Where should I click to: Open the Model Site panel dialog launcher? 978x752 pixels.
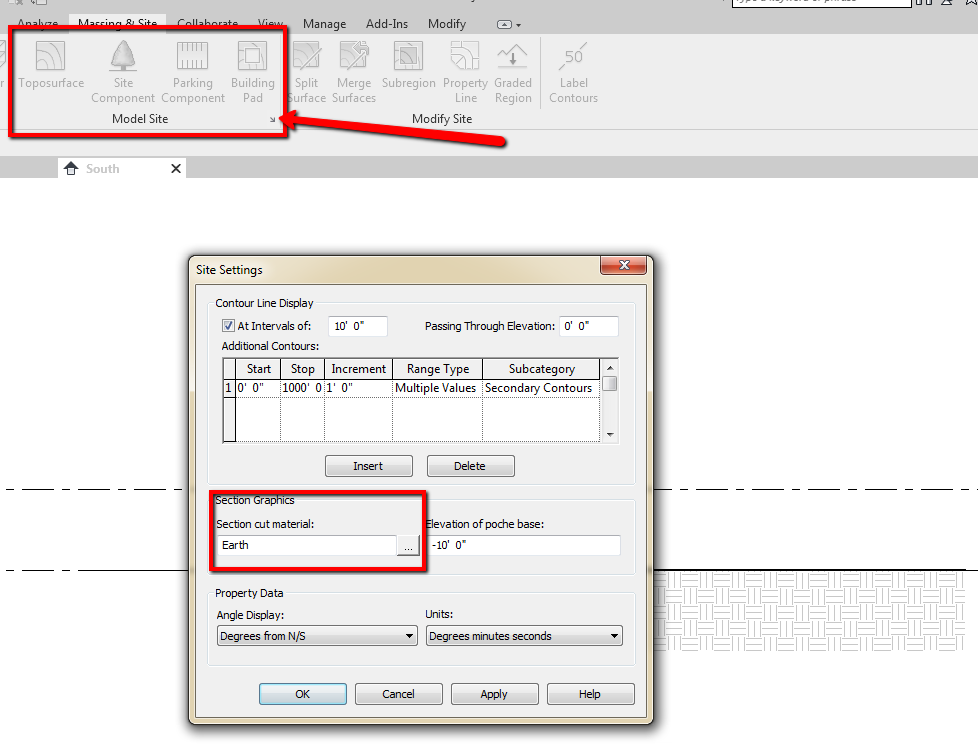[x=271, y=118]
